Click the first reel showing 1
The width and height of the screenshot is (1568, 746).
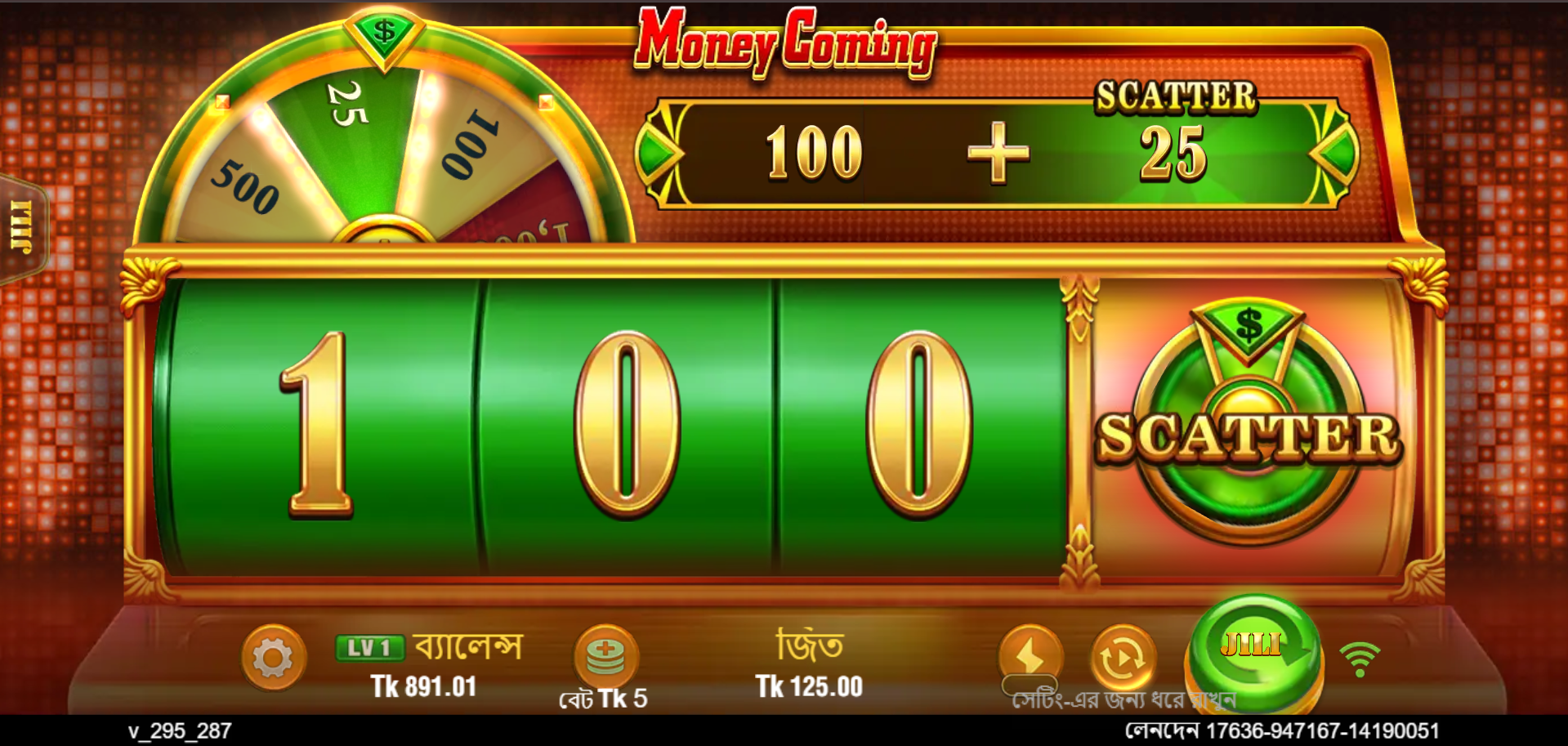click(x=319, y=425)
